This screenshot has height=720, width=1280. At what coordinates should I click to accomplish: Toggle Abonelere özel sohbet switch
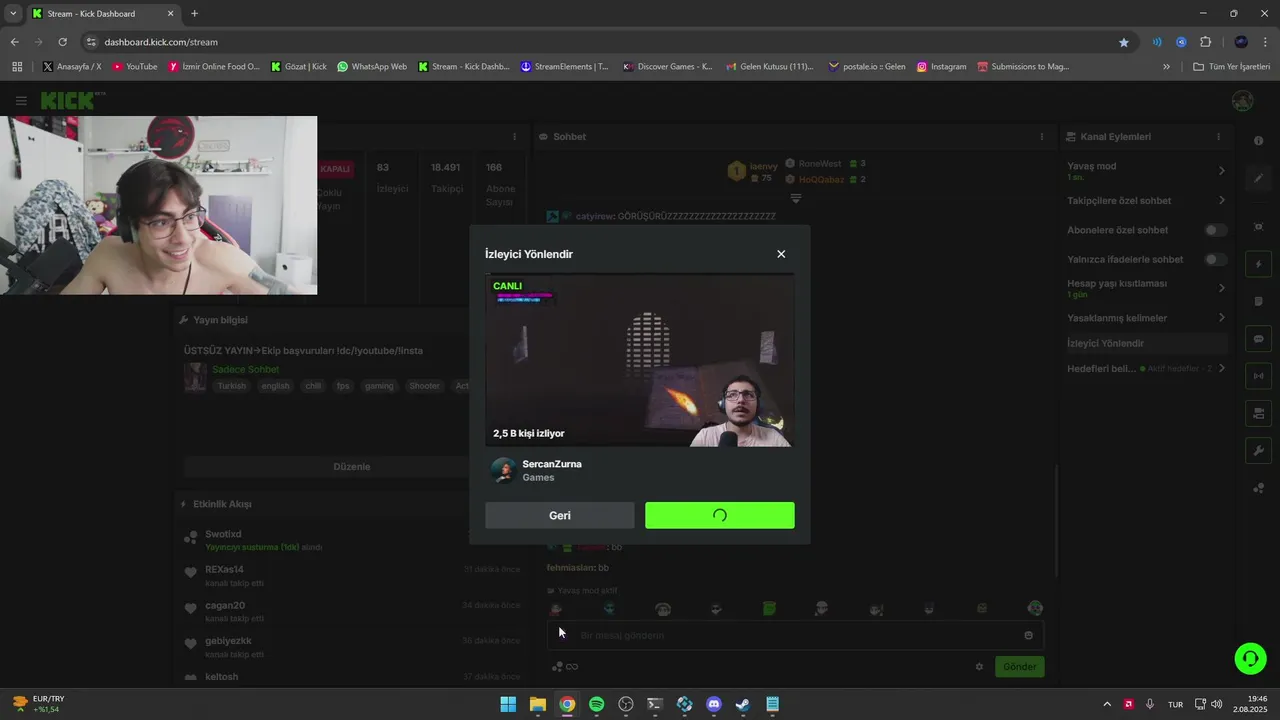point(1215,230)
